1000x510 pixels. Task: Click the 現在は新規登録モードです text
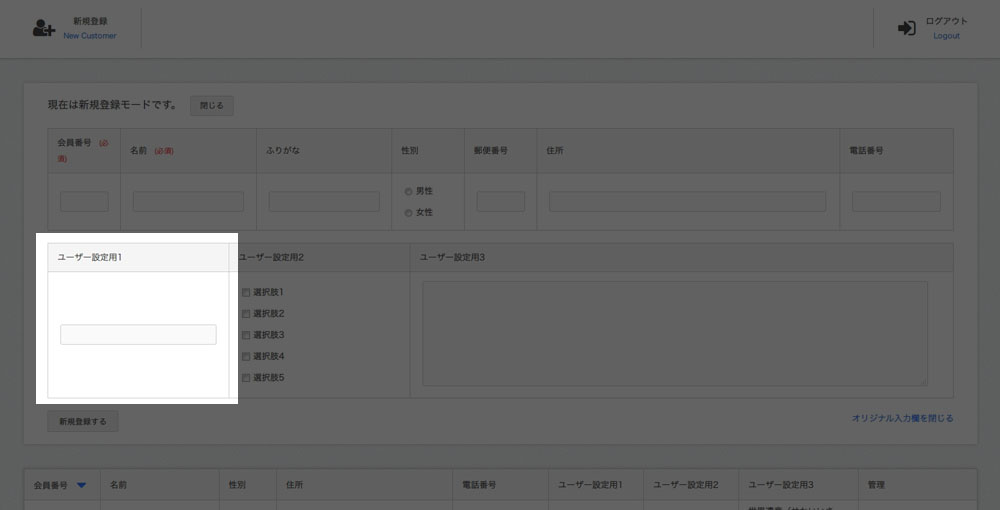[113, 105]
